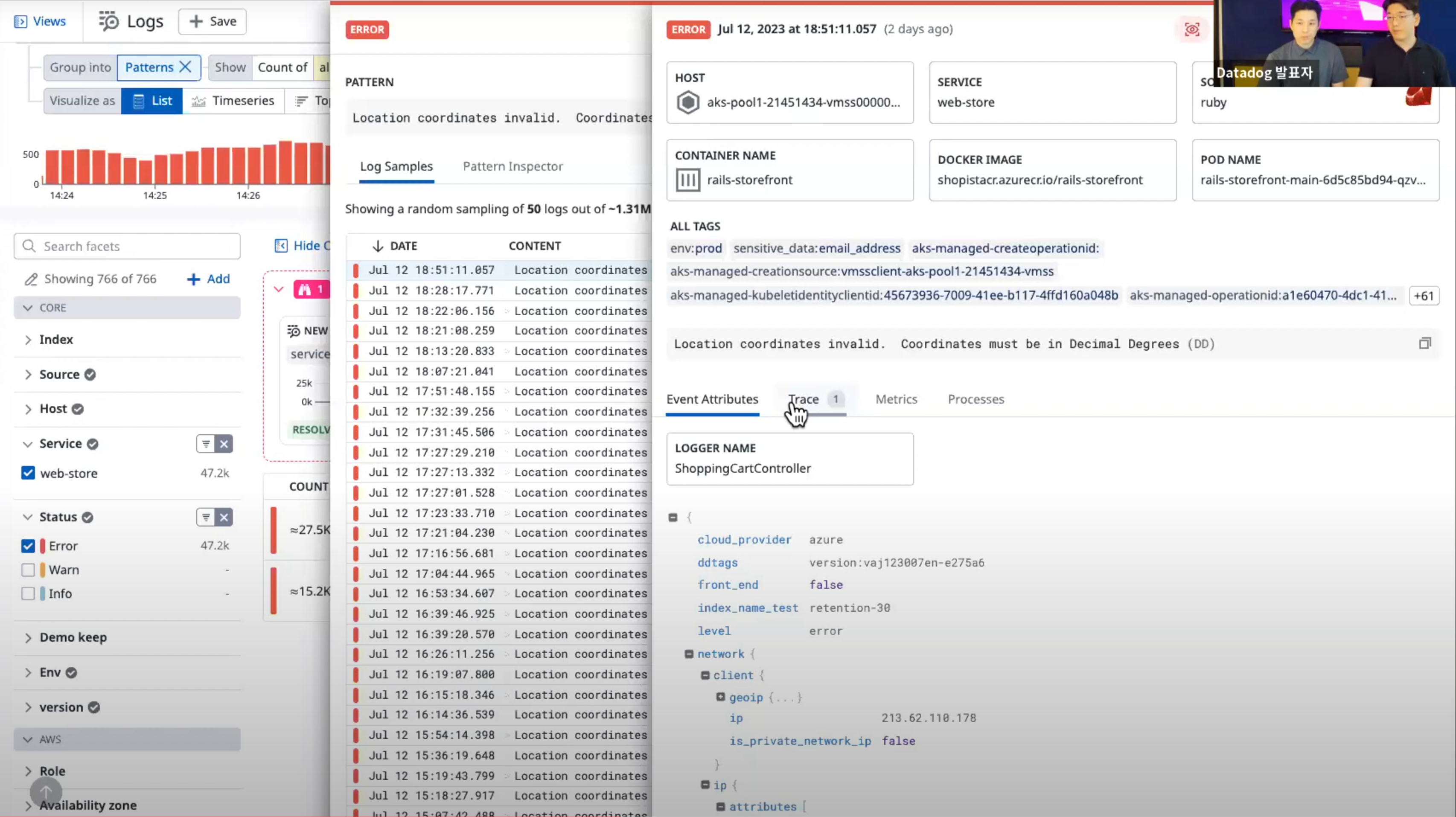
Task: Remove the Patterns grouping with X
Action: [185, 67]
